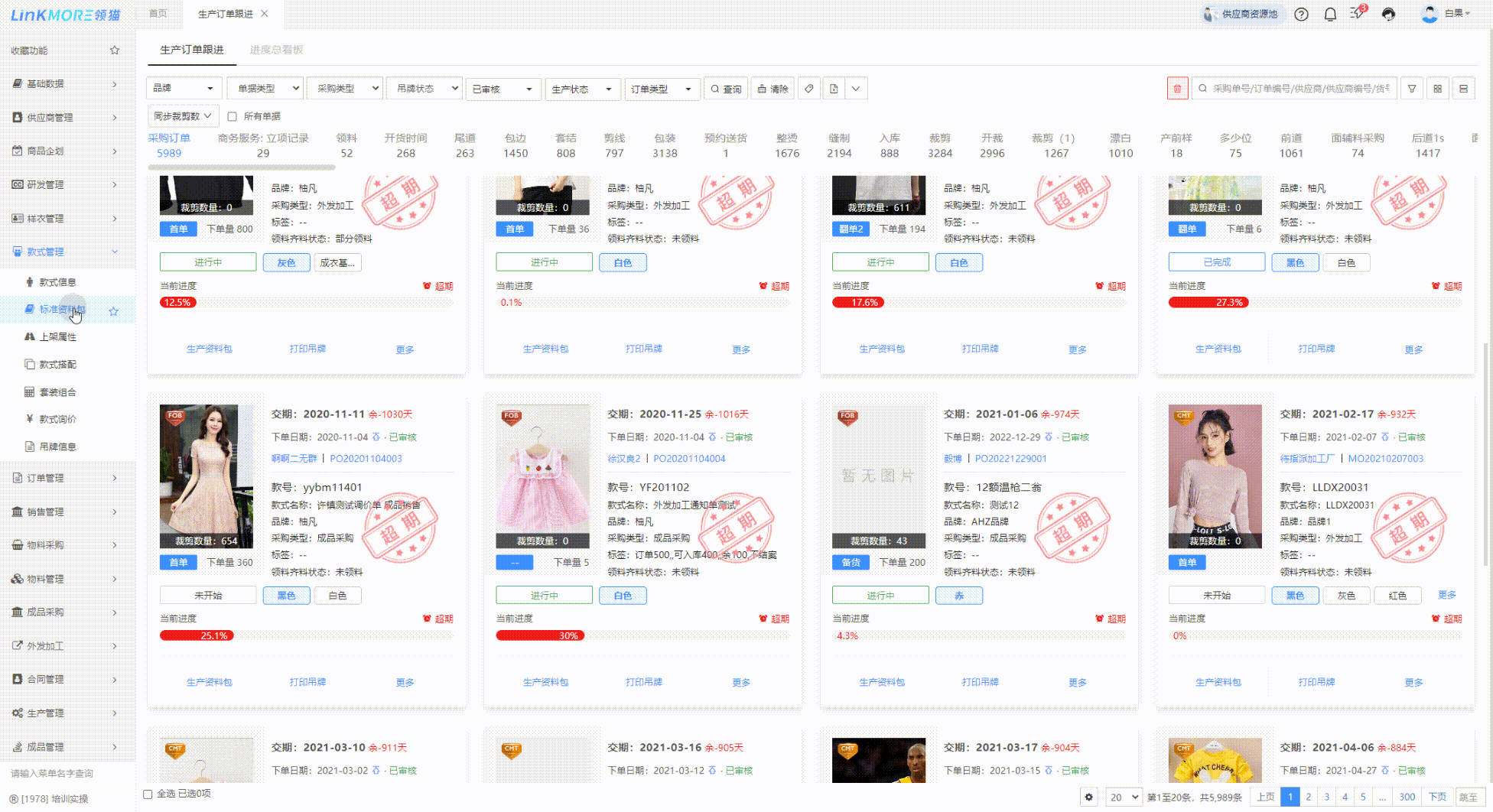1493x812 pixels.
Task: Click the red trash delete icon
Action: tap(1177, 89)
